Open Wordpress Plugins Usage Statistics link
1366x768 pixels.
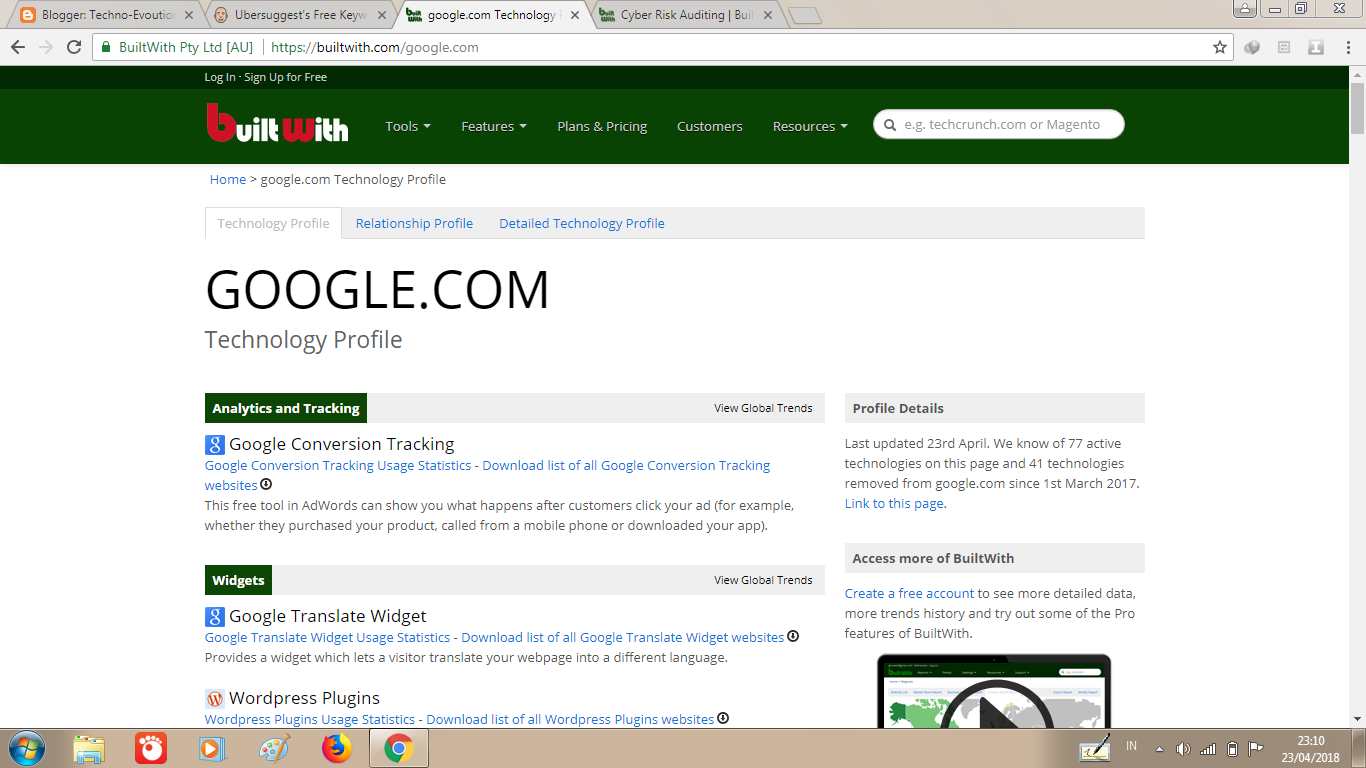[x=310, y=719]
